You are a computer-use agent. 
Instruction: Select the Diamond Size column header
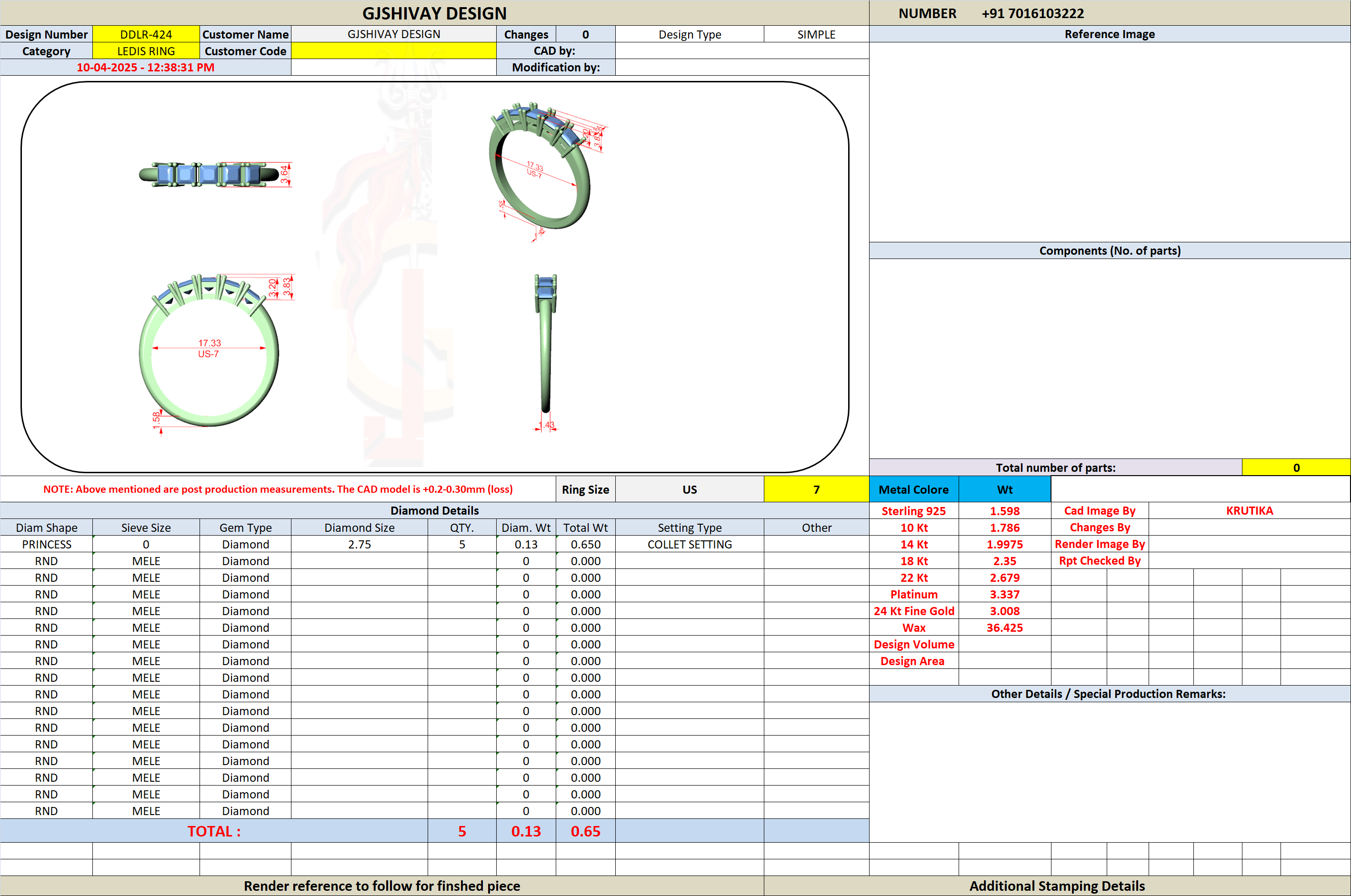click(360, 528)
